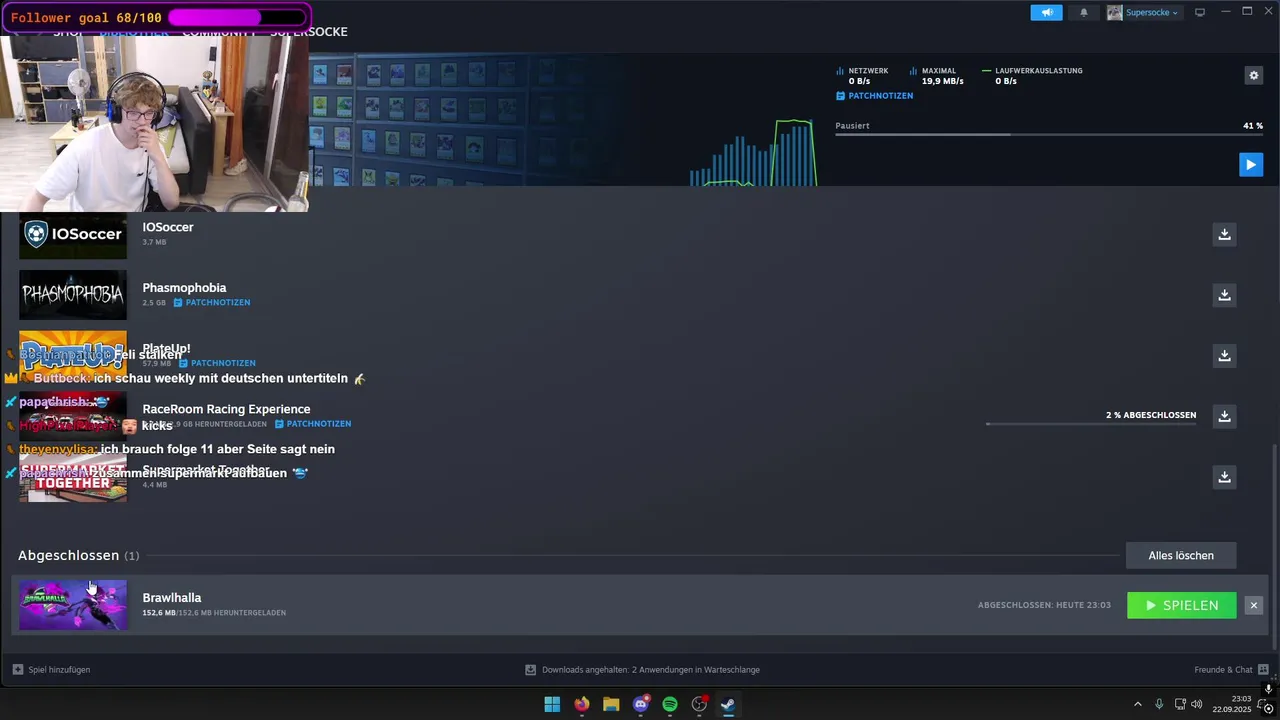Viewport: 1280px width, 720px height.
Task: Open the Phasmophobia Patchnotizen link
Action: tap(211, 302)
